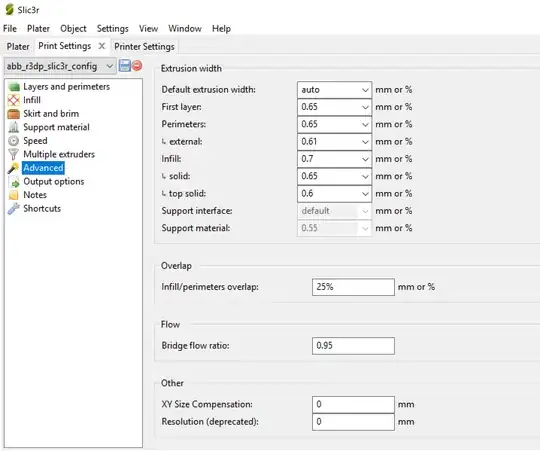This screenshot has height=451, width=540.
Task: Select Skirt and brim category
Action: click(x=51, y=114)
